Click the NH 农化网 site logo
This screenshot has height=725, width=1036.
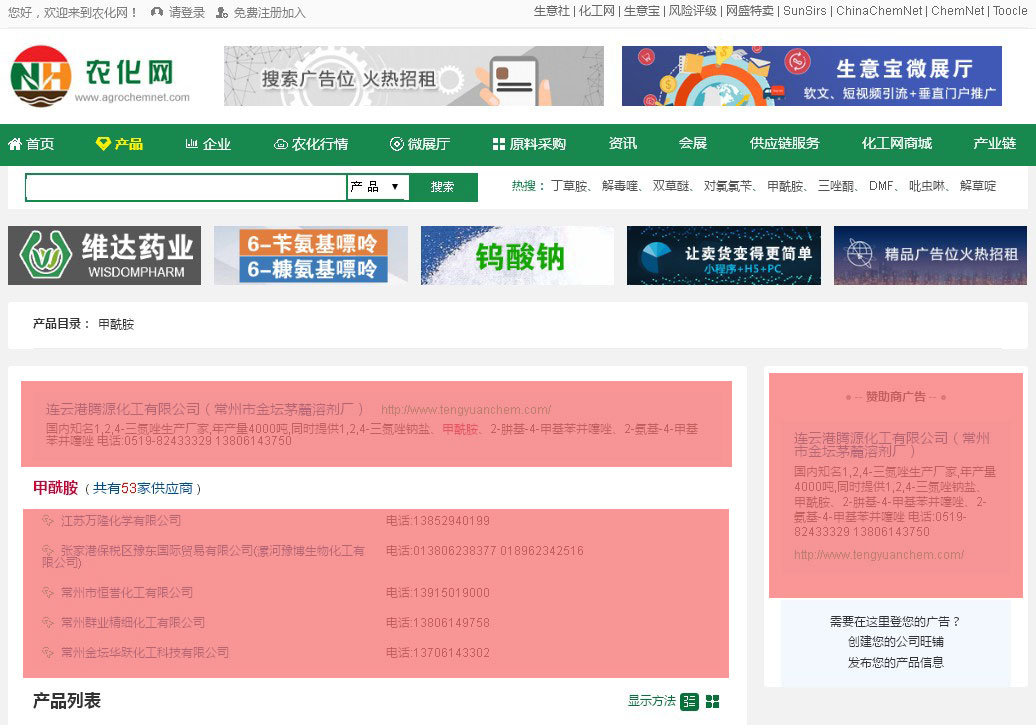(100, 76)
